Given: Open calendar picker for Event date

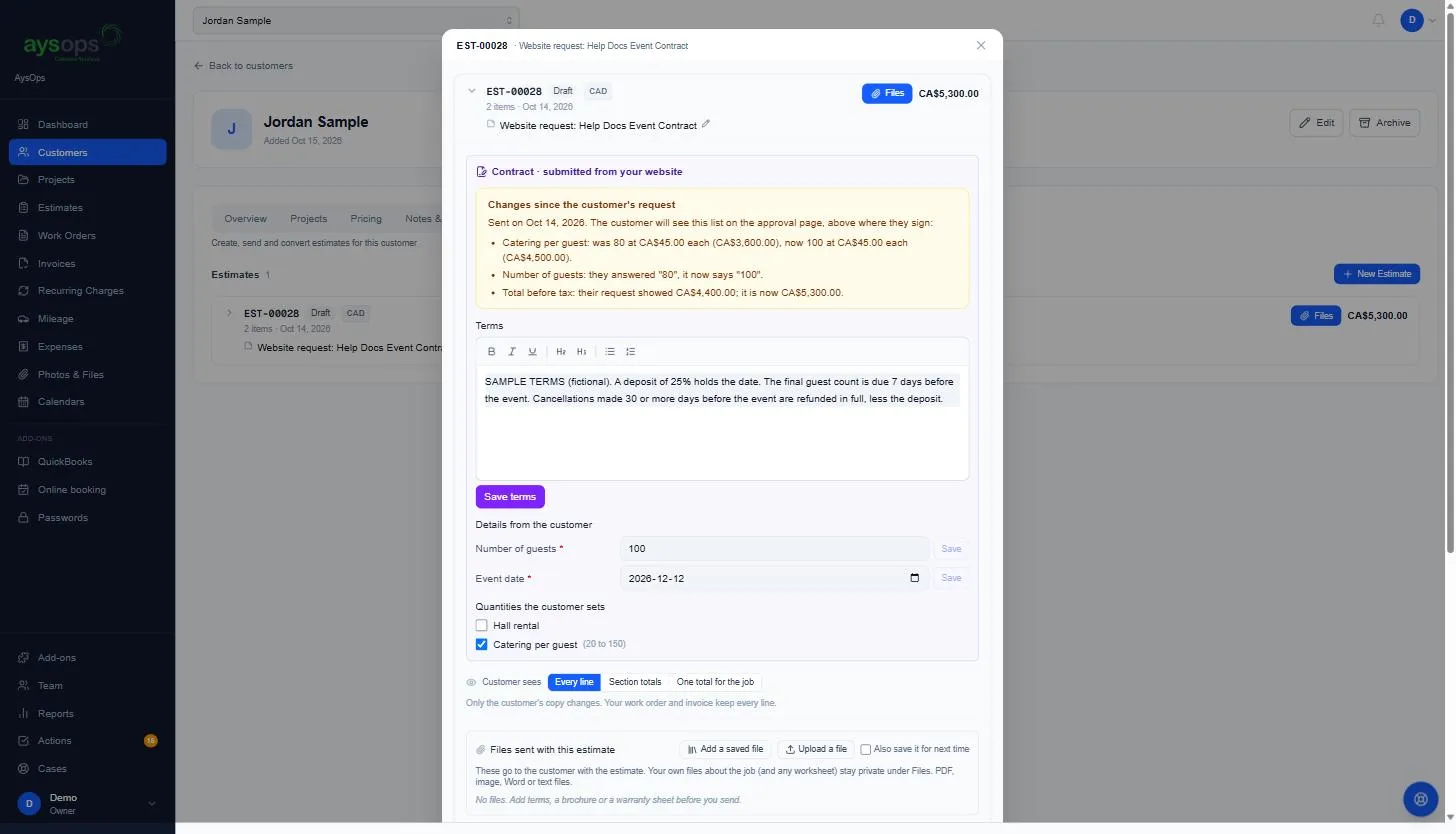Looking at the screenshot, I should [914, 578].
